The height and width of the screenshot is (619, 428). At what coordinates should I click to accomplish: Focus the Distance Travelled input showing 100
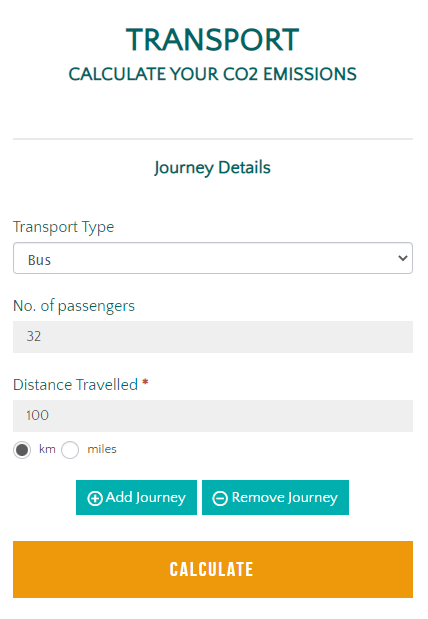213,416
